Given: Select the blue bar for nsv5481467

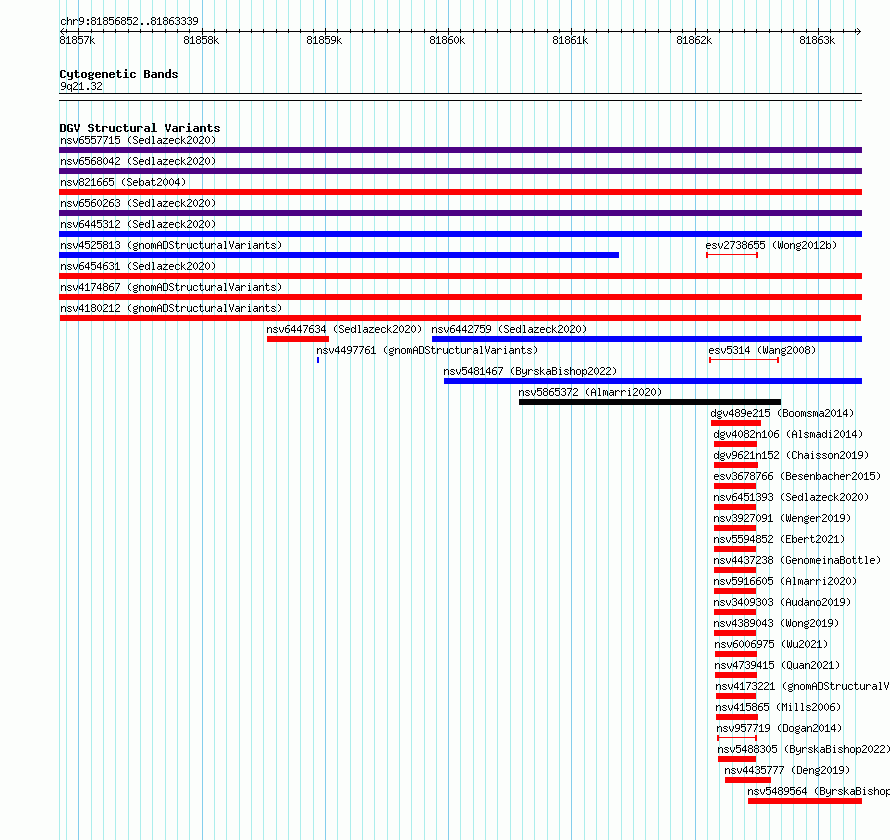Looking at the screenshot, I should [653, 381].
